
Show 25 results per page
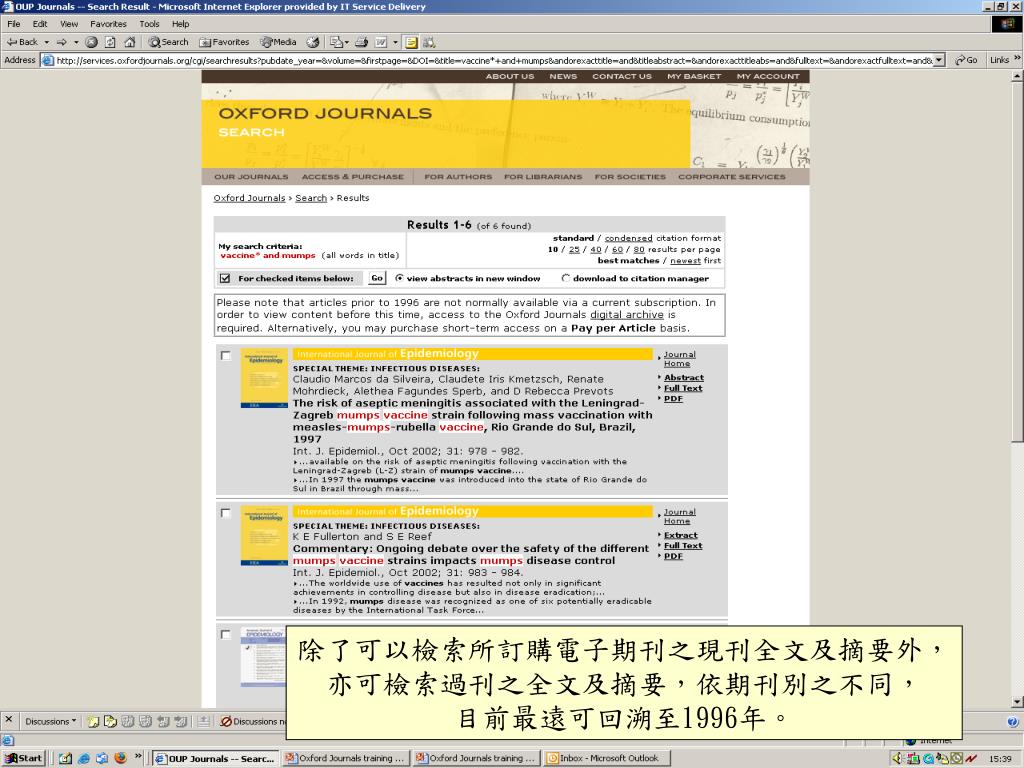click(574, 249)
